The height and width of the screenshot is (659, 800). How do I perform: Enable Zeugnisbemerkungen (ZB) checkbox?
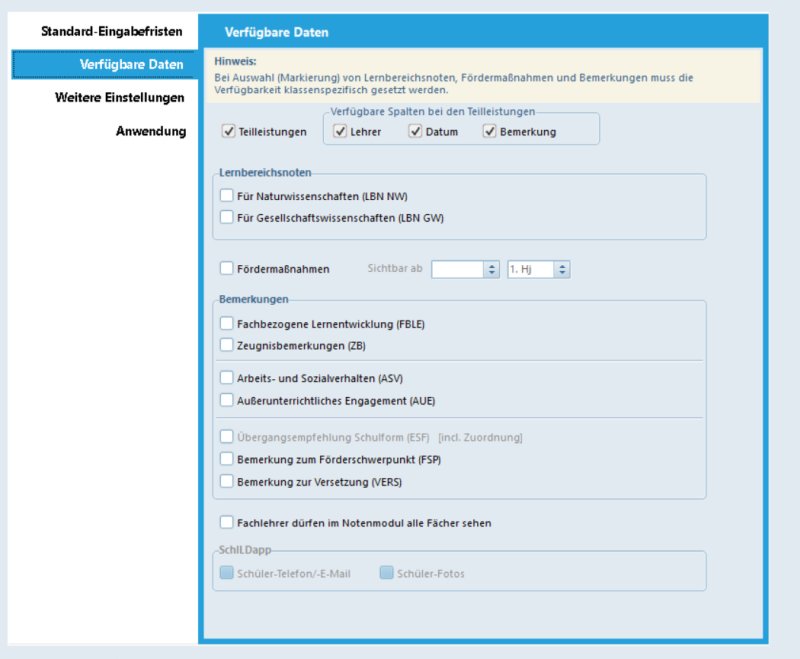pyautogui.click(x=227, y=345)
